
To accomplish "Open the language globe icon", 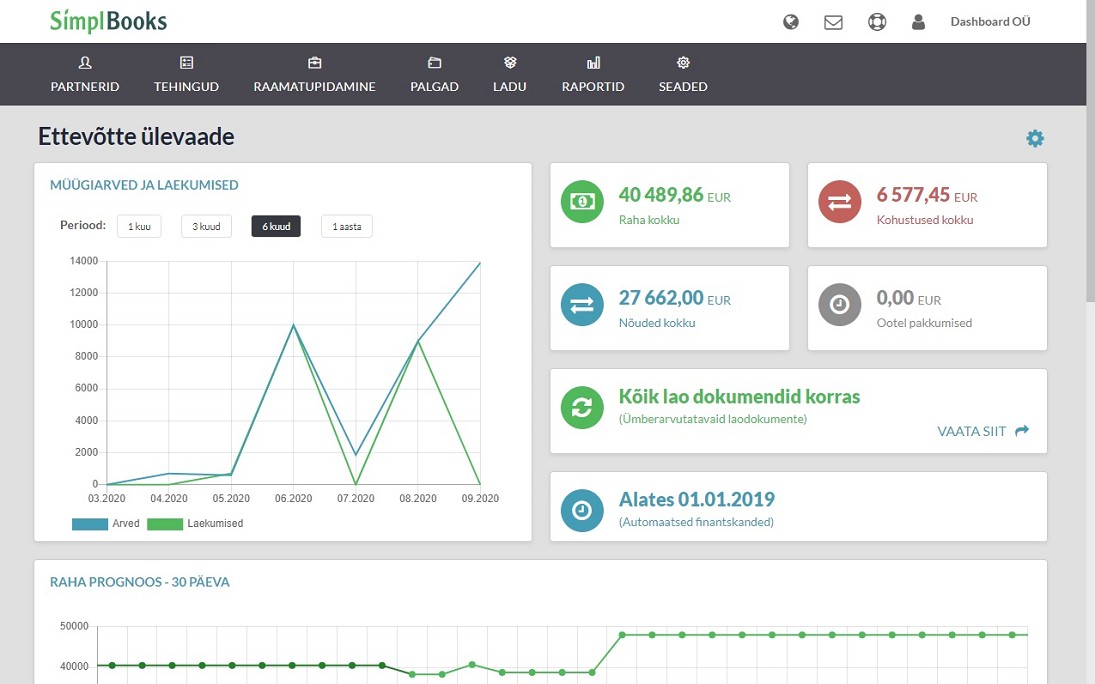I will pos(791,22).
